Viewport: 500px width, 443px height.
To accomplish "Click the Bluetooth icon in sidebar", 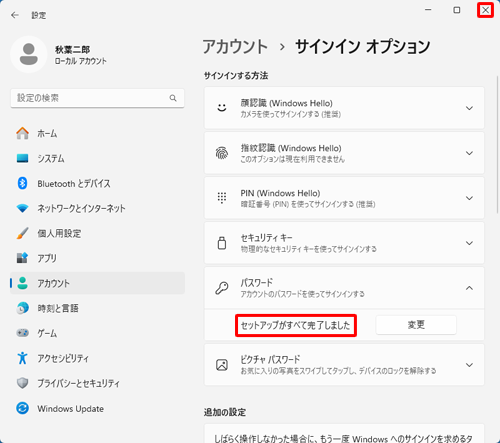I will [x=22, y=183].
